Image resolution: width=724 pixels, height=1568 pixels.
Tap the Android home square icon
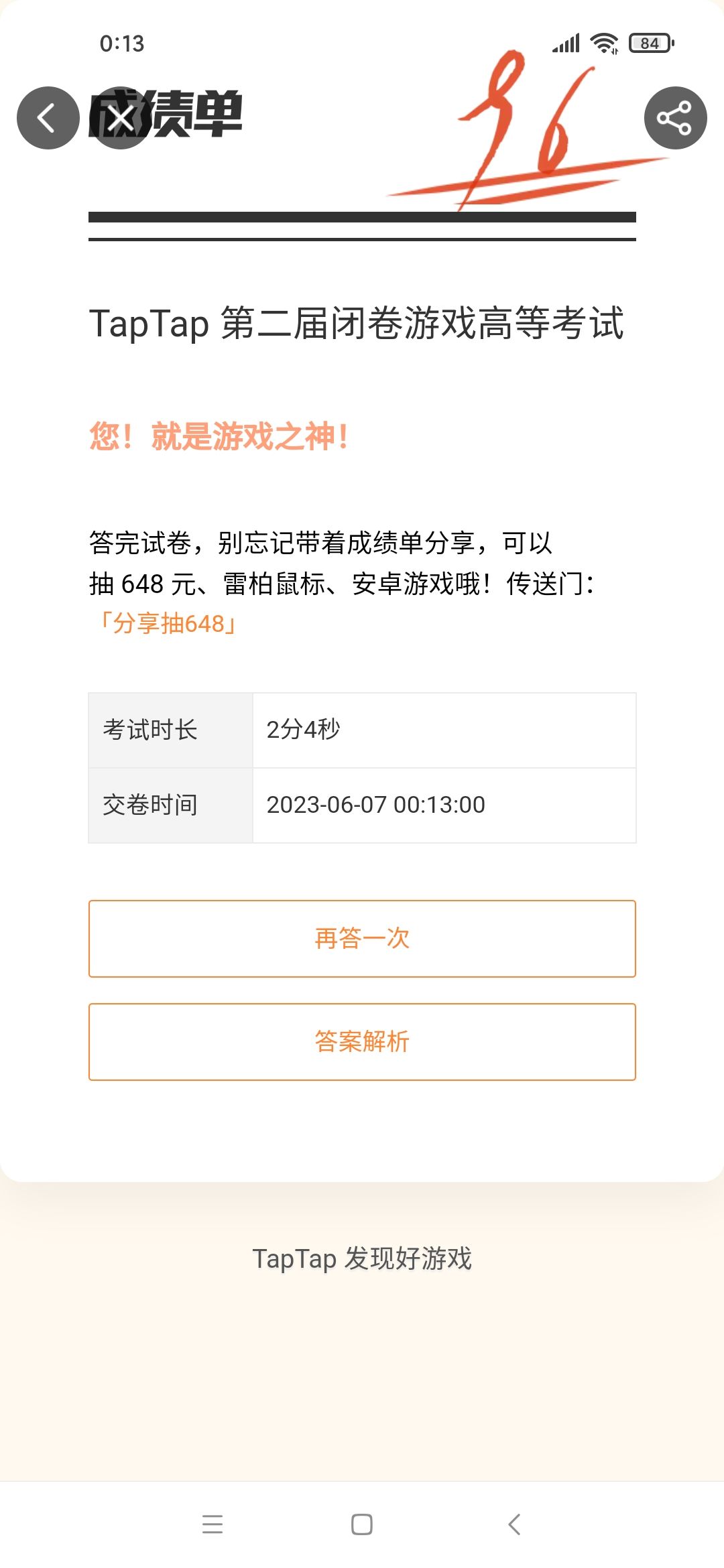362,1524
